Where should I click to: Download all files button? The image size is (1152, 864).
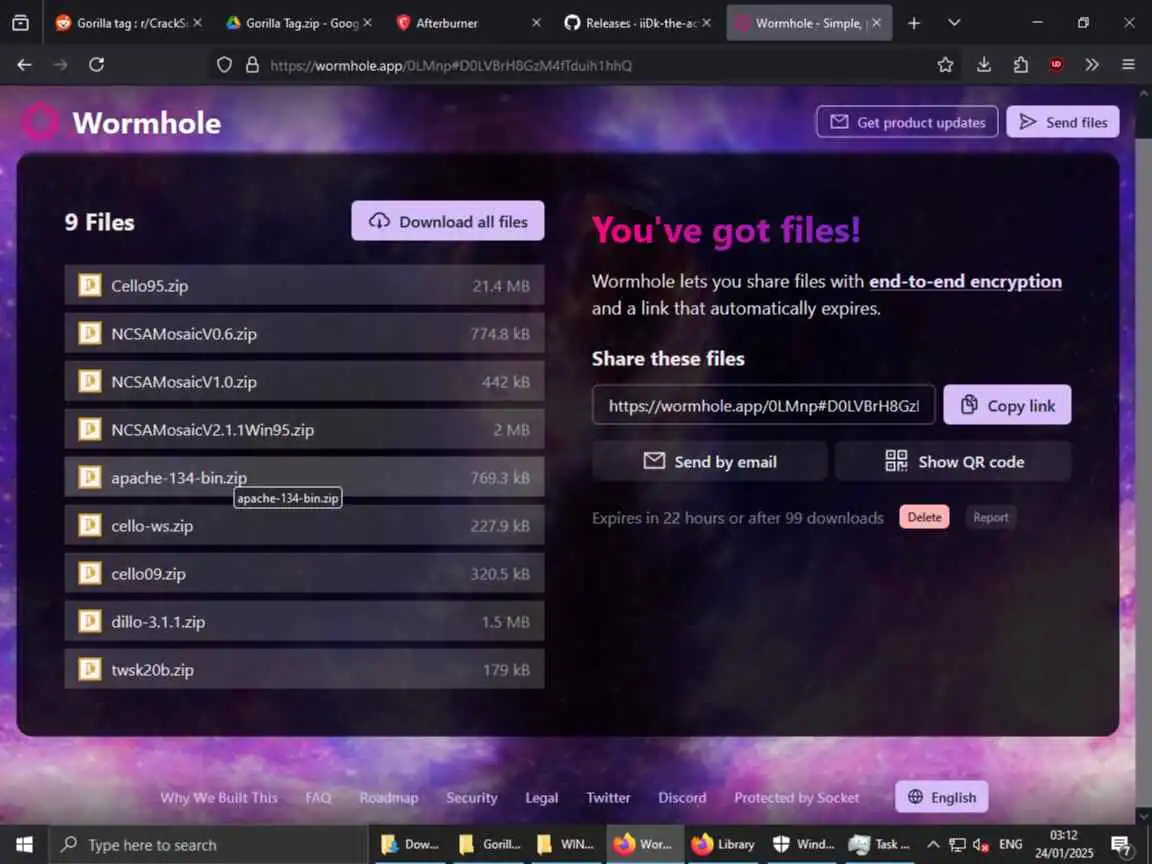click(x=447, y=221)
